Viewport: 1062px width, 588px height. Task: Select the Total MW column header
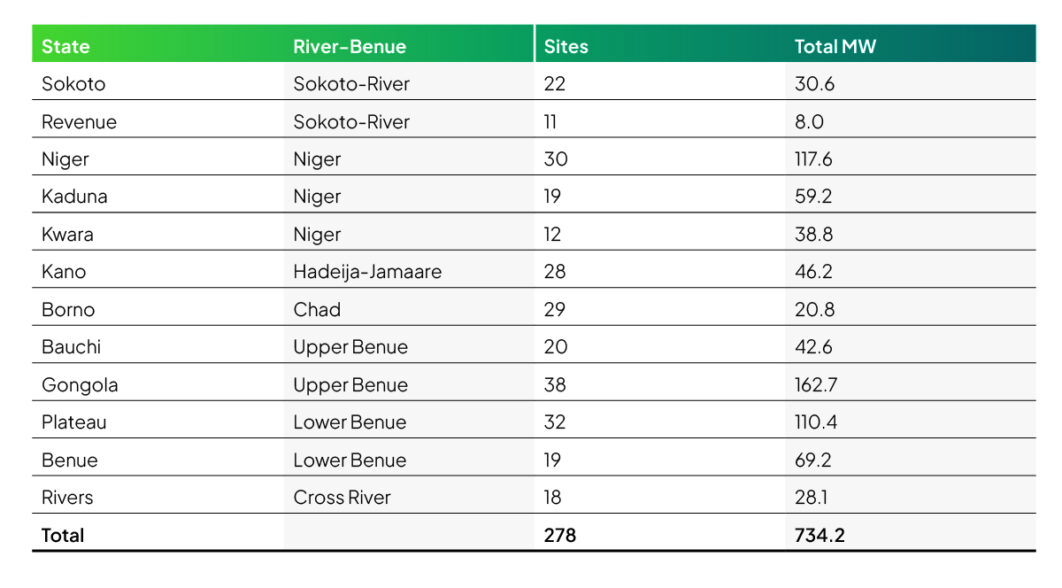835,47
